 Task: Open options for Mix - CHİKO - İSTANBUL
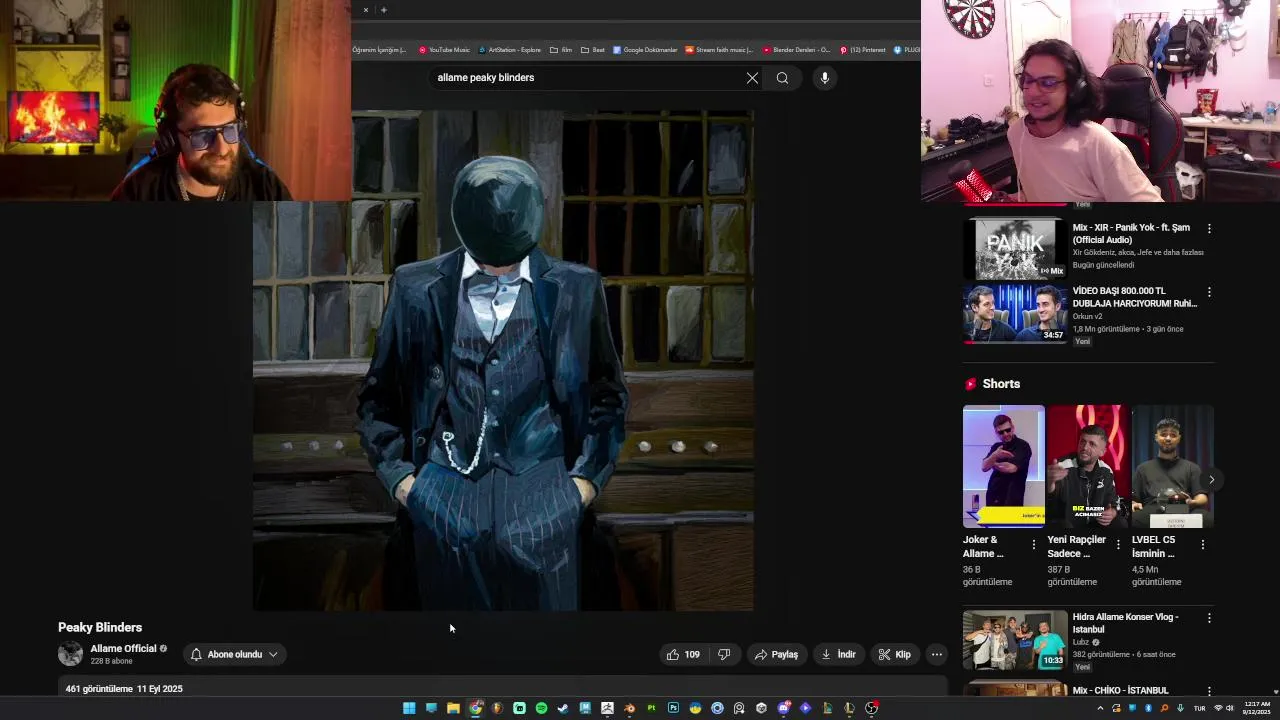coord(1209,691)
